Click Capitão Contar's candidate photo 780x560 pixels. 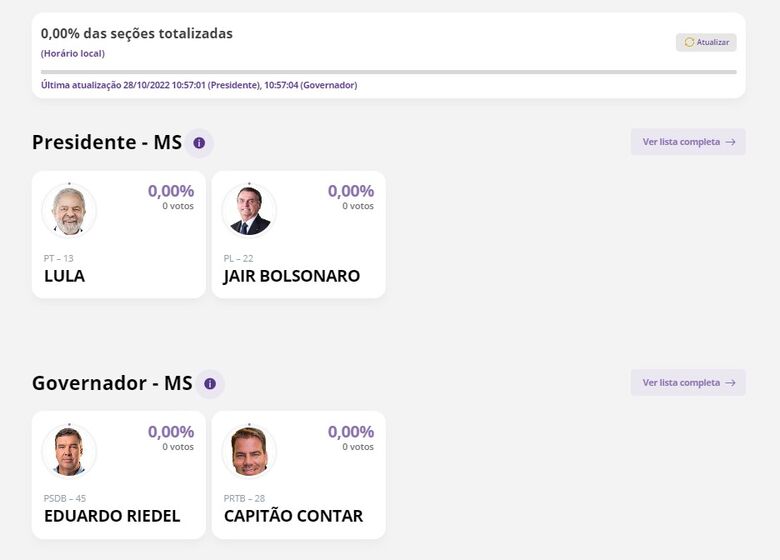pos(249,451)
